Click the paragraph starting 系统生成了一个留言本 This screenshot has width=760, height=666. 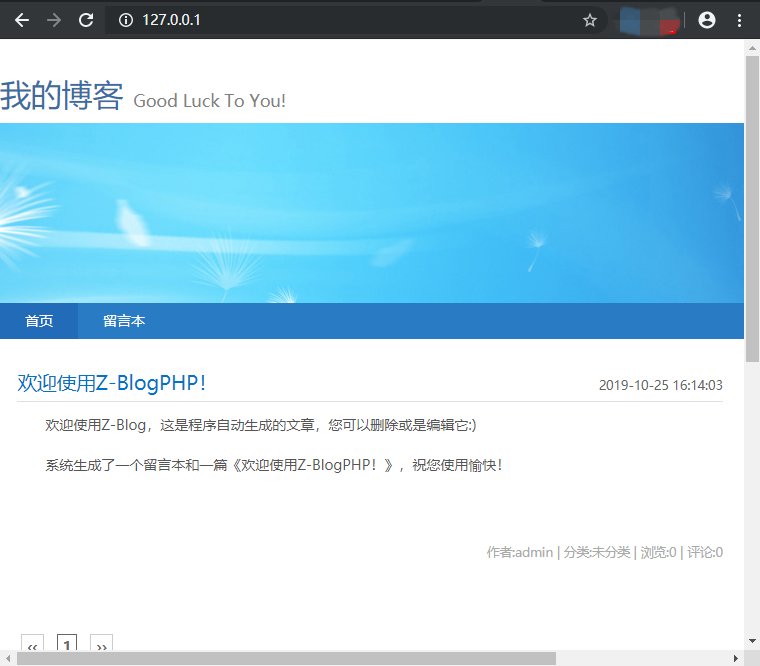click(274, 465)
